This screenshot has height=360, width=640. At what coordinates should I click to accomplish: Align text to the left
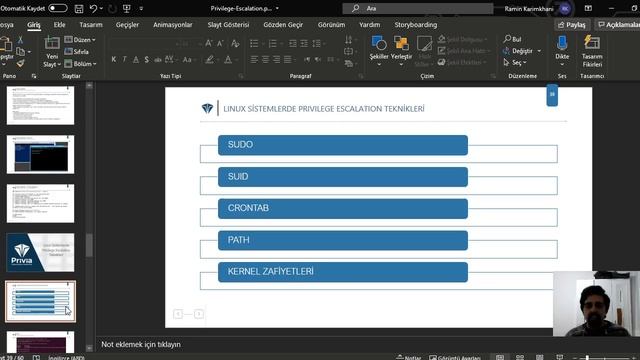(x=254, y=60)
